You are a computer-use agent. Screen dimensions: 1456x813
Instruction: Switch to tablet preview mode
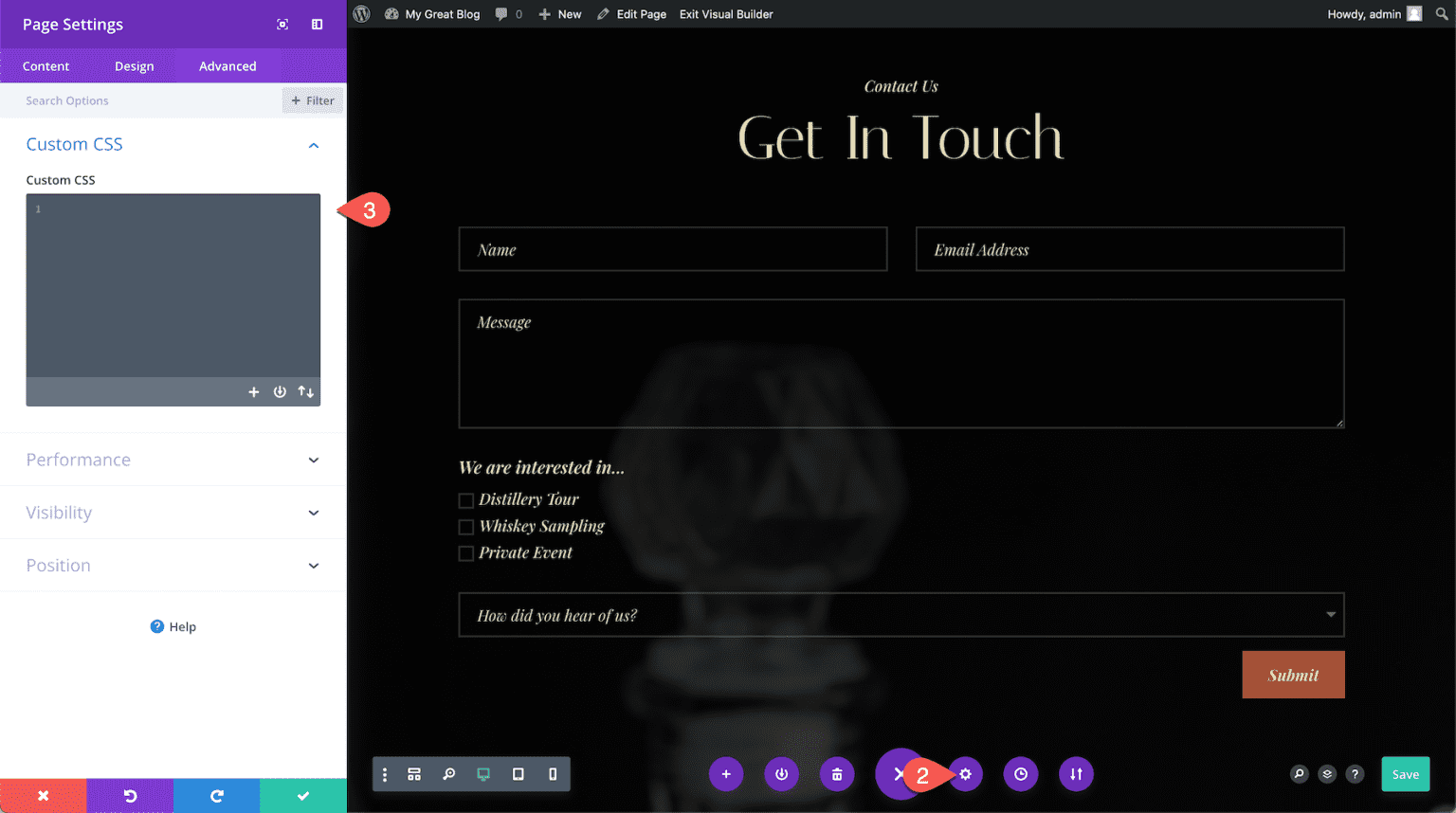pos(519,774)
